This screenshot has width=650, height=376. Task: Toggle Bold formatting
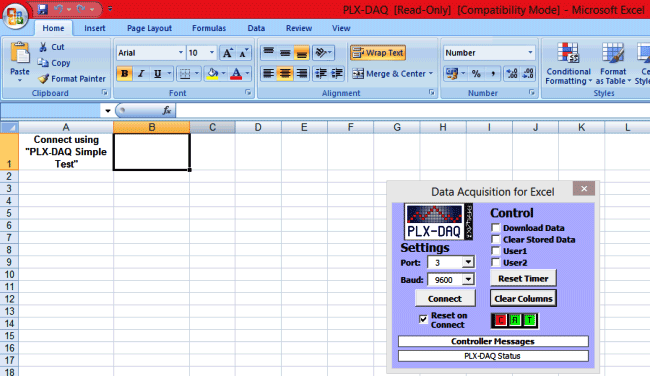pos(124,74)
